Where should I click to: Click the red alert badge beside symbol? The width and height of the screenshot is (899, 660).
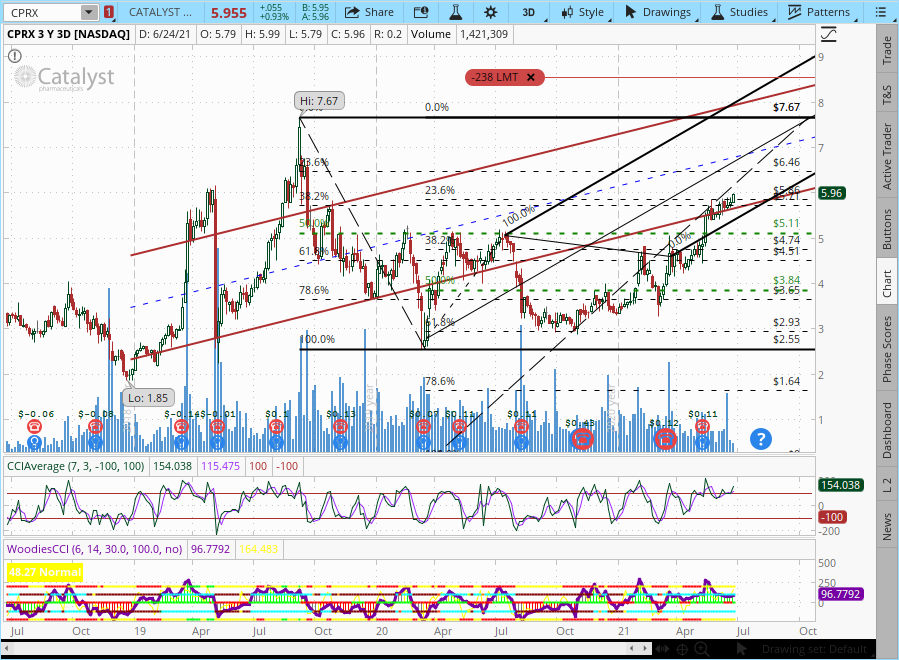pos(108,12)
